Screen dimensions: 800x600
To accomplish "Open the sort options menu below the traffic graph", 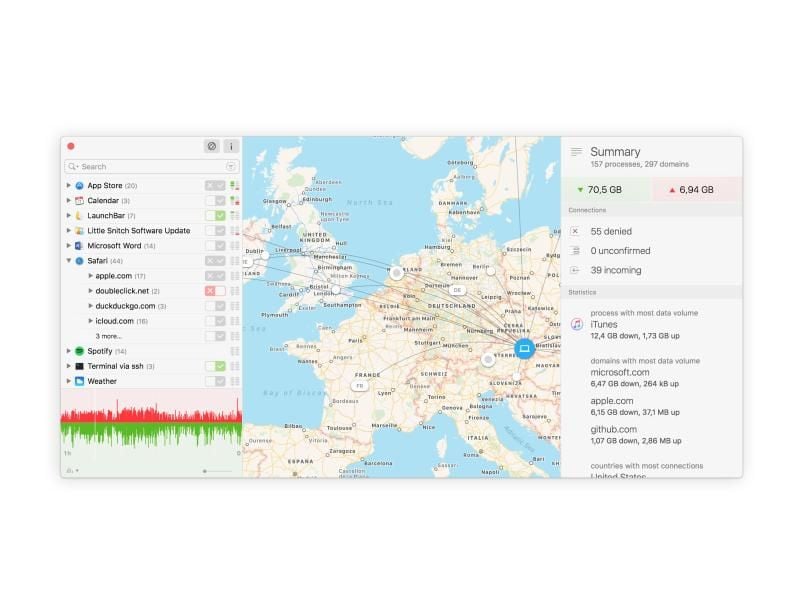I will coord(72,470).
